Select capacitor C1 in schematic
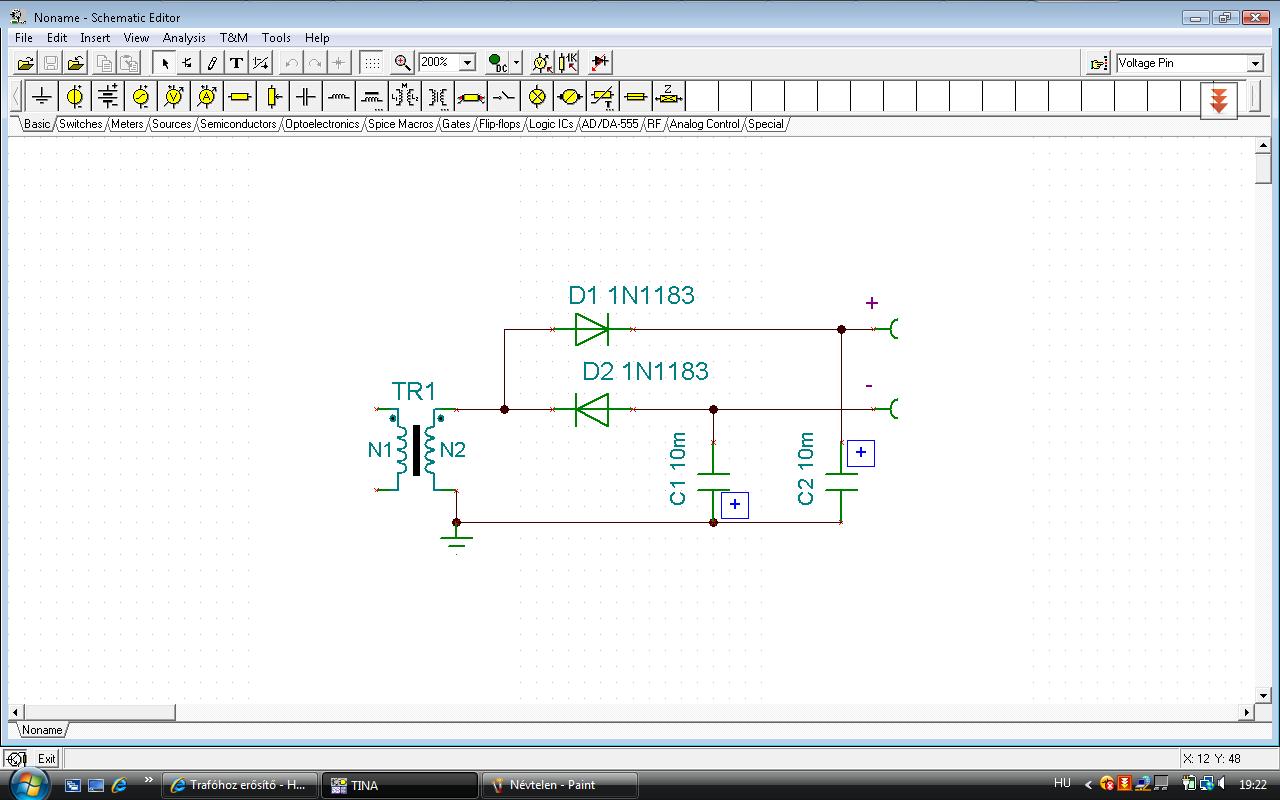 (x=713, y=481)
